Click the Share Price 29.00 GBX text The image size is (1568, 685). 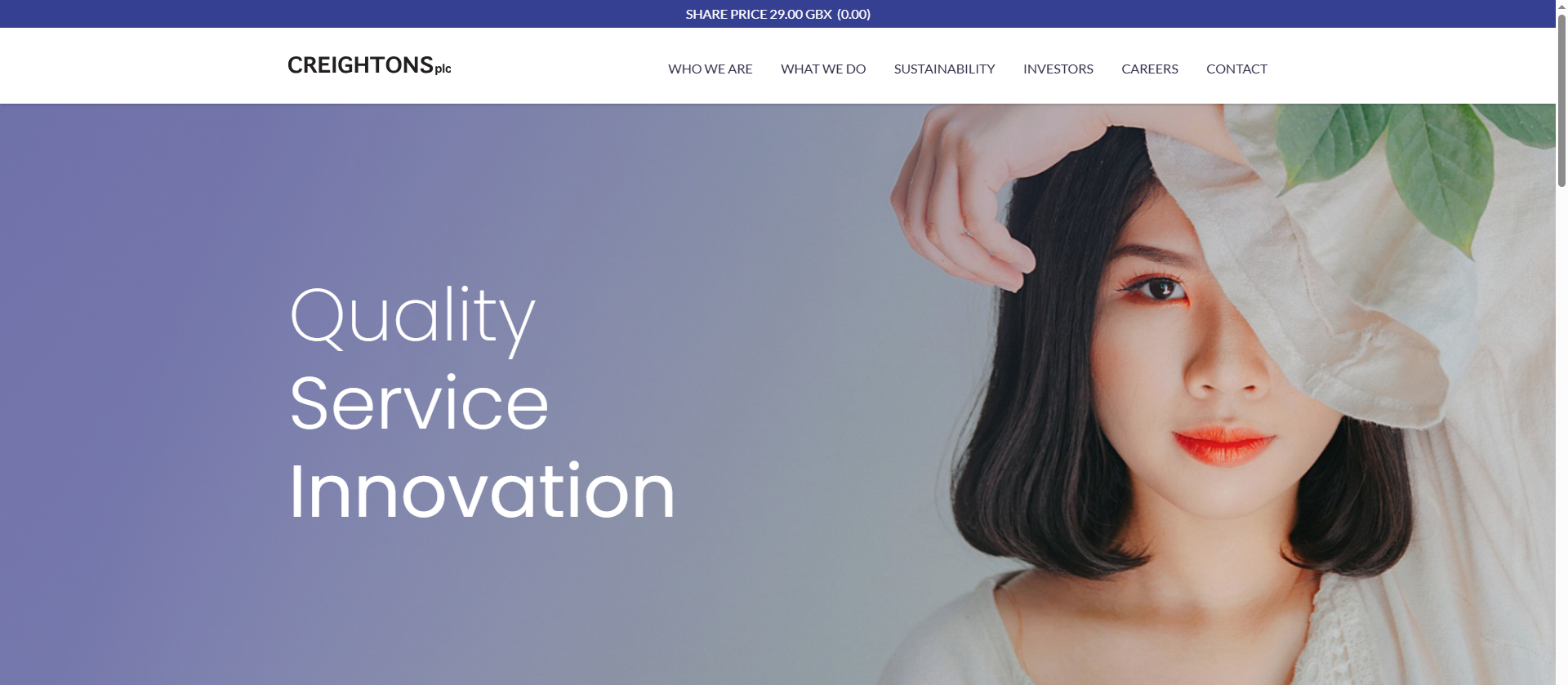click(759, 14)
